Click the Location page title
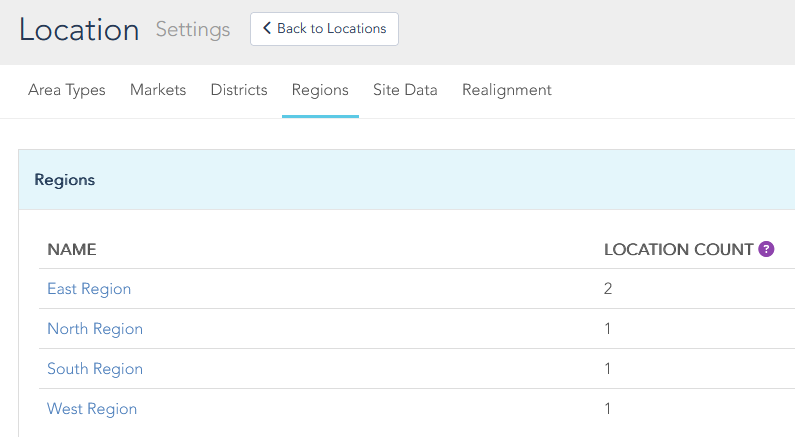The width and height of the screenshot is (795, 437). pos(79,30)
